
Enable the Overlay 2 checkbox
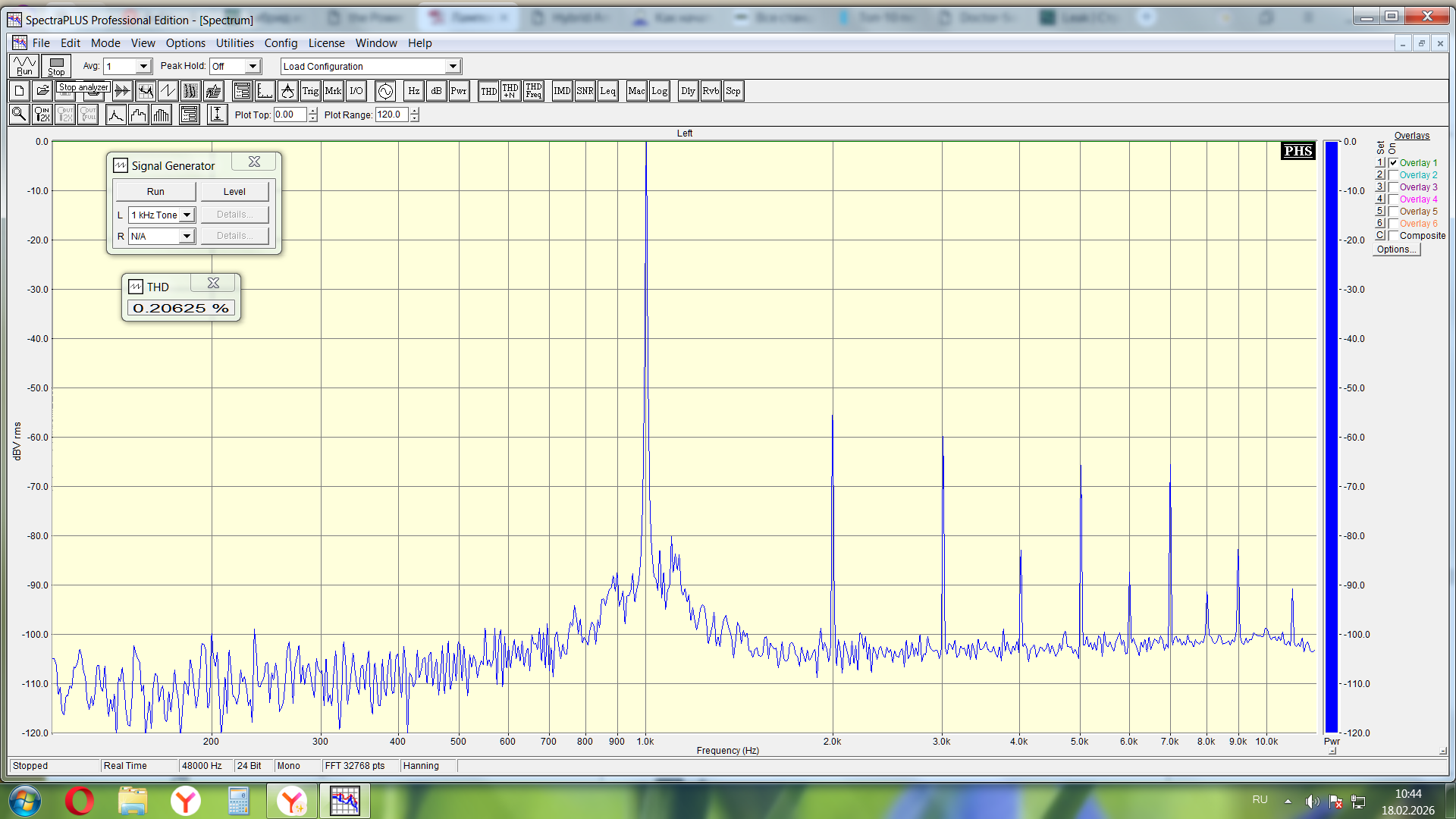(x=1393, y=175)
